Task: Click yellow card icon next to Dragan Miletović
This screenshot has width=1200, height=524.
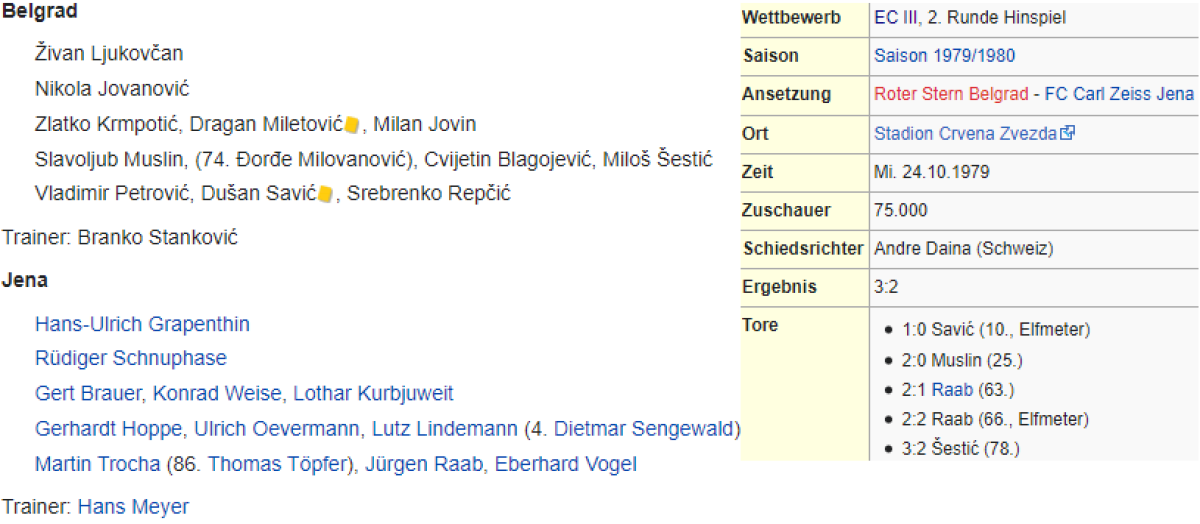Action: (x=352, y=125)
